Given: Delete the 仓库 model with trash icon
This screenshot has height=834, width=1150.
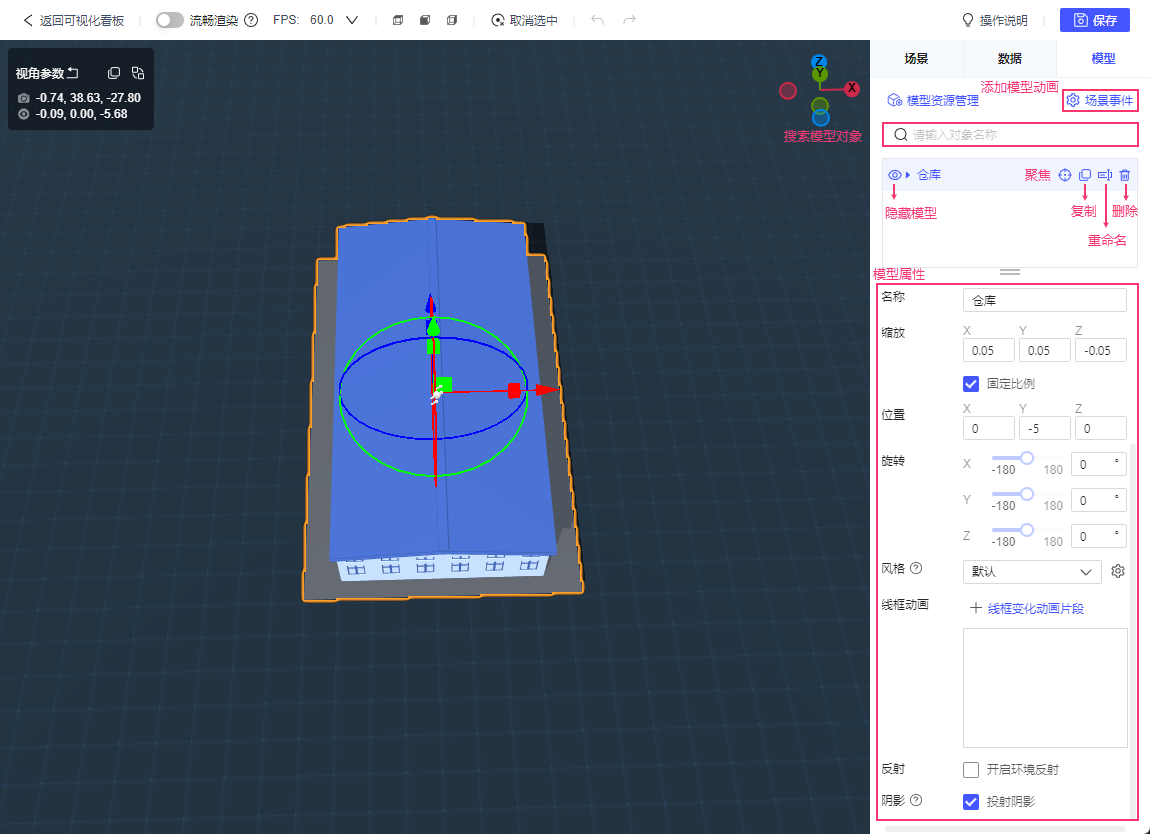Looking at the screenshot, I should (x=1125, y=175).
